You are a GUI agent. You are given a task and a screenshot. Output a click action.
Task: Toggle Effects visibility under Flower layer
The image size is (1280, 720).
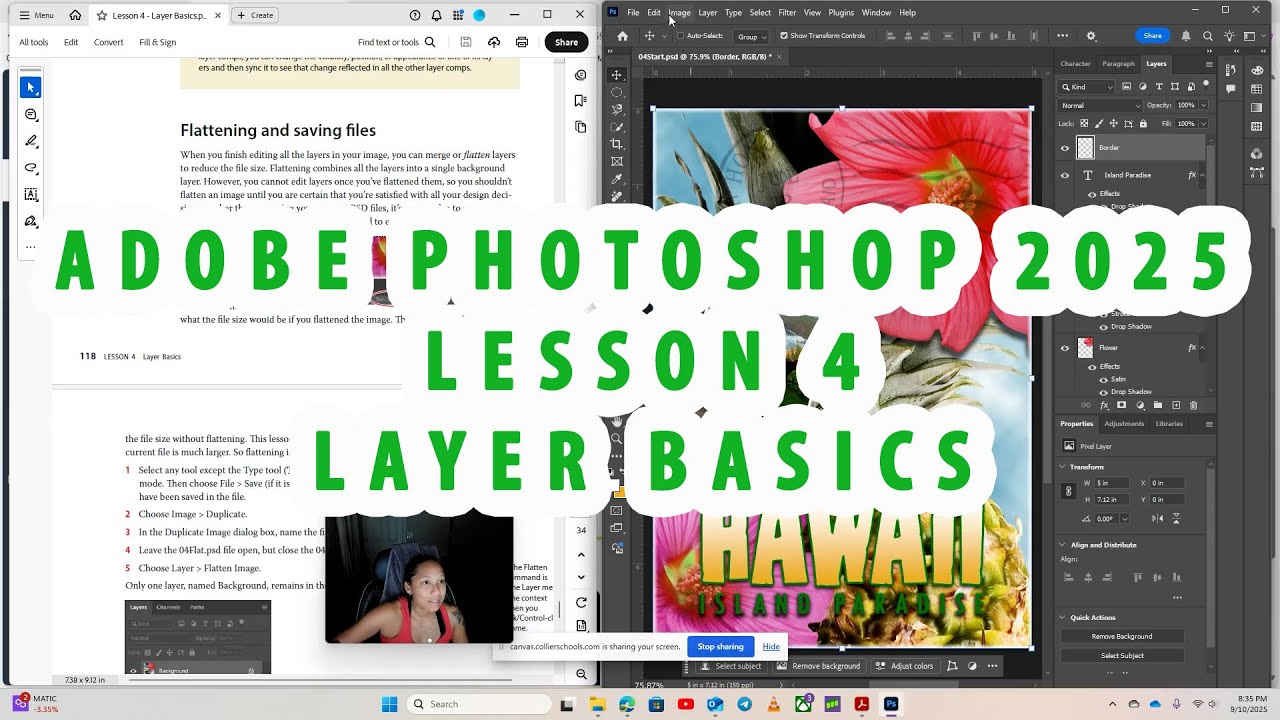[x=1092, y=366]
